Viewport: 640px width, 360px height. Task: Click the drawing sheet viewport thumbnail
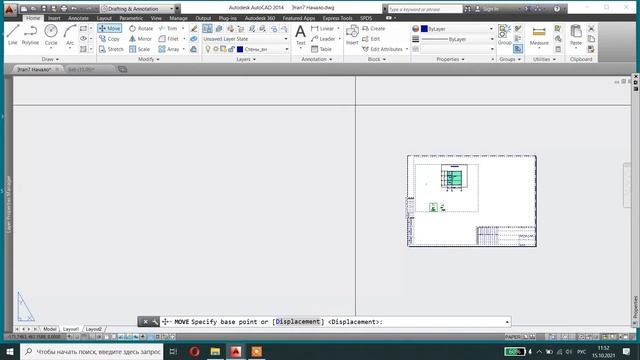[x=472, y=201]
